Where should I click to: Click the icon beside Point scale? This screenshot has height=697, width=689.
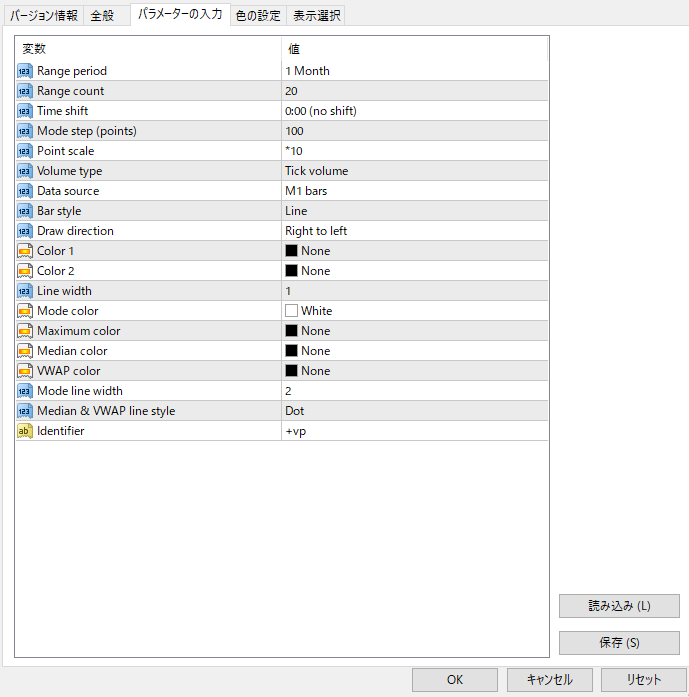click(25, 151)
